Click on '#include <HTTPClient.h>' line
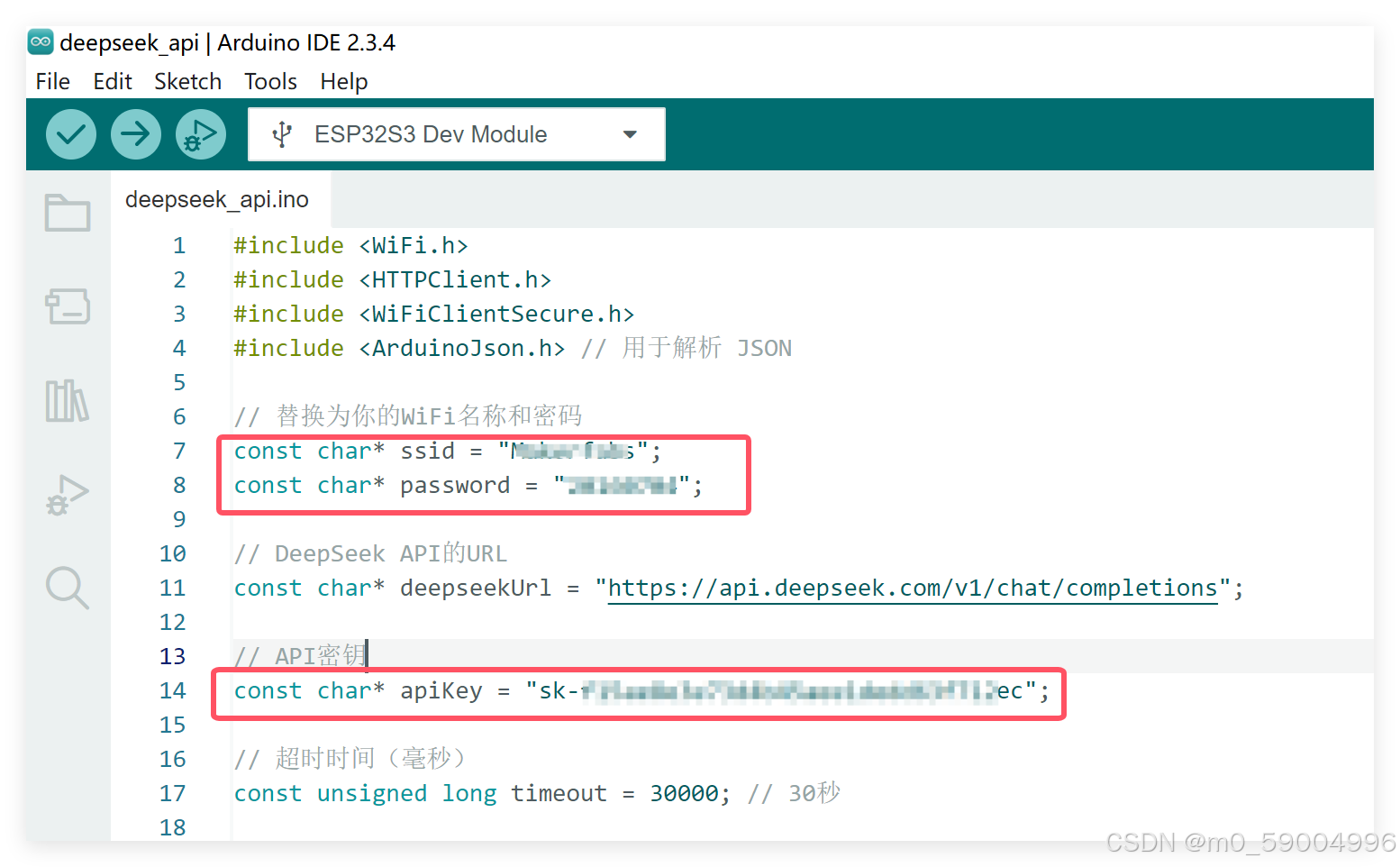The width and height of the screenshot is (1400, 867). pyautogui.click(x=392, y=280)
